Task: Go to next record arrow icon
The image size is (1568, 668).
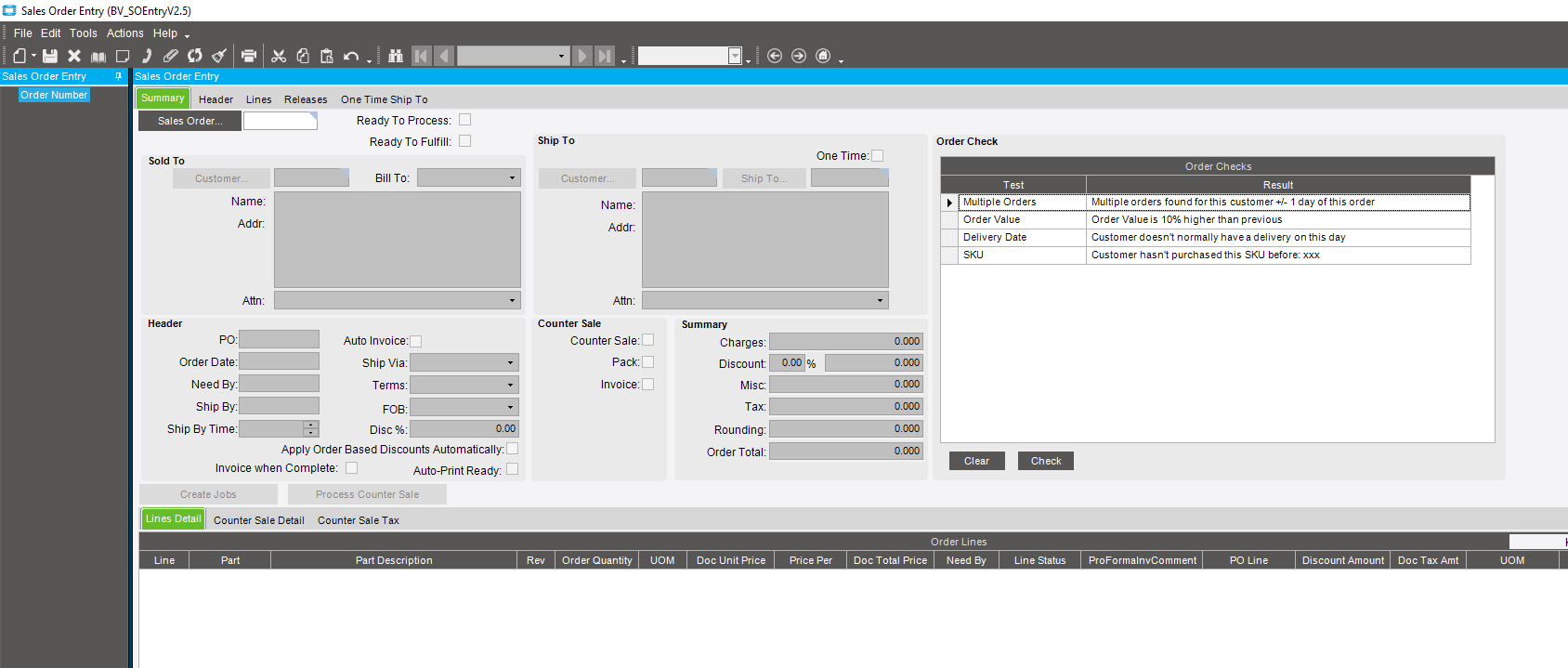Action: click(582, 56)
